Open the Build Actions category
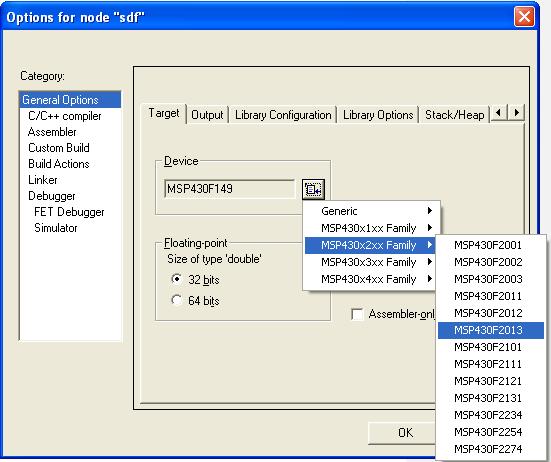The width and height of the screenshot is (551, 462). 59,164
